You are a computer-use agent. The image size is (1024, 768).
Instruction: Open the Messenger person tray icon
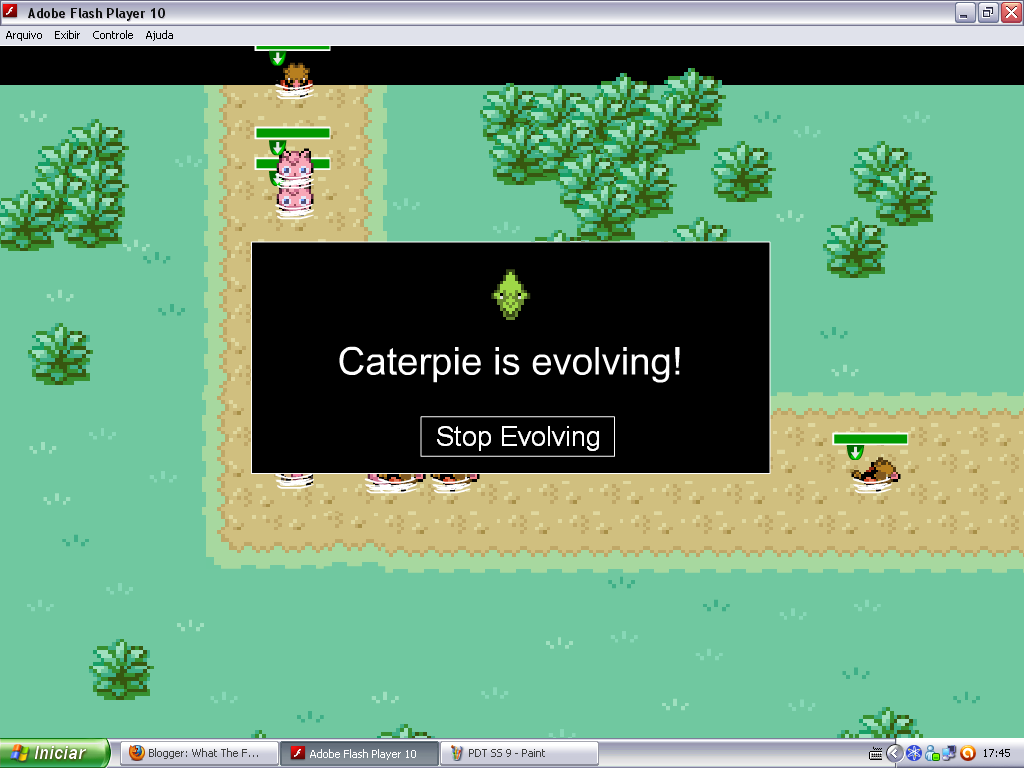931,754
